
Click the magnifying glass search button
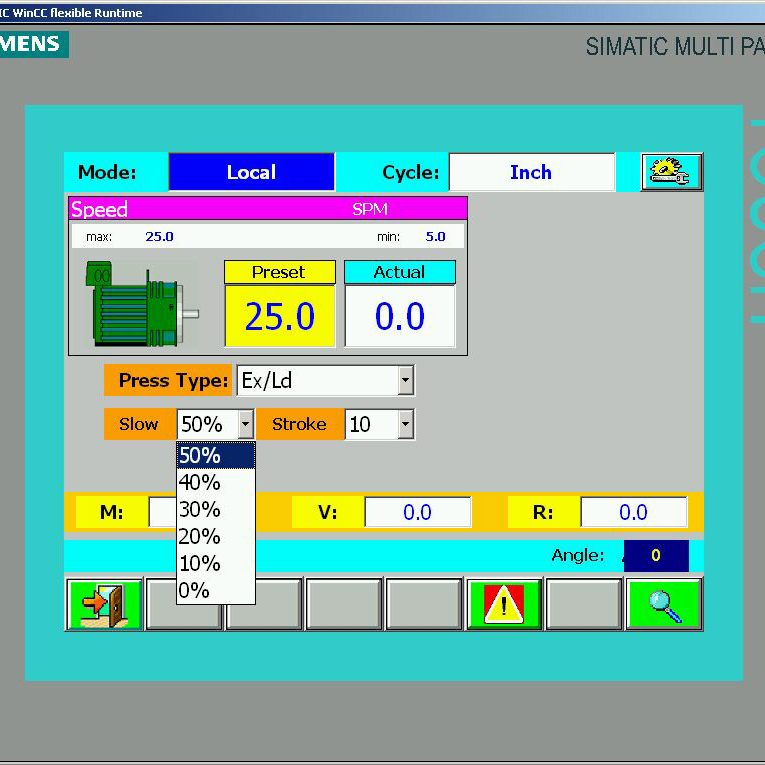pyautogui.click(x=664, y=604)
